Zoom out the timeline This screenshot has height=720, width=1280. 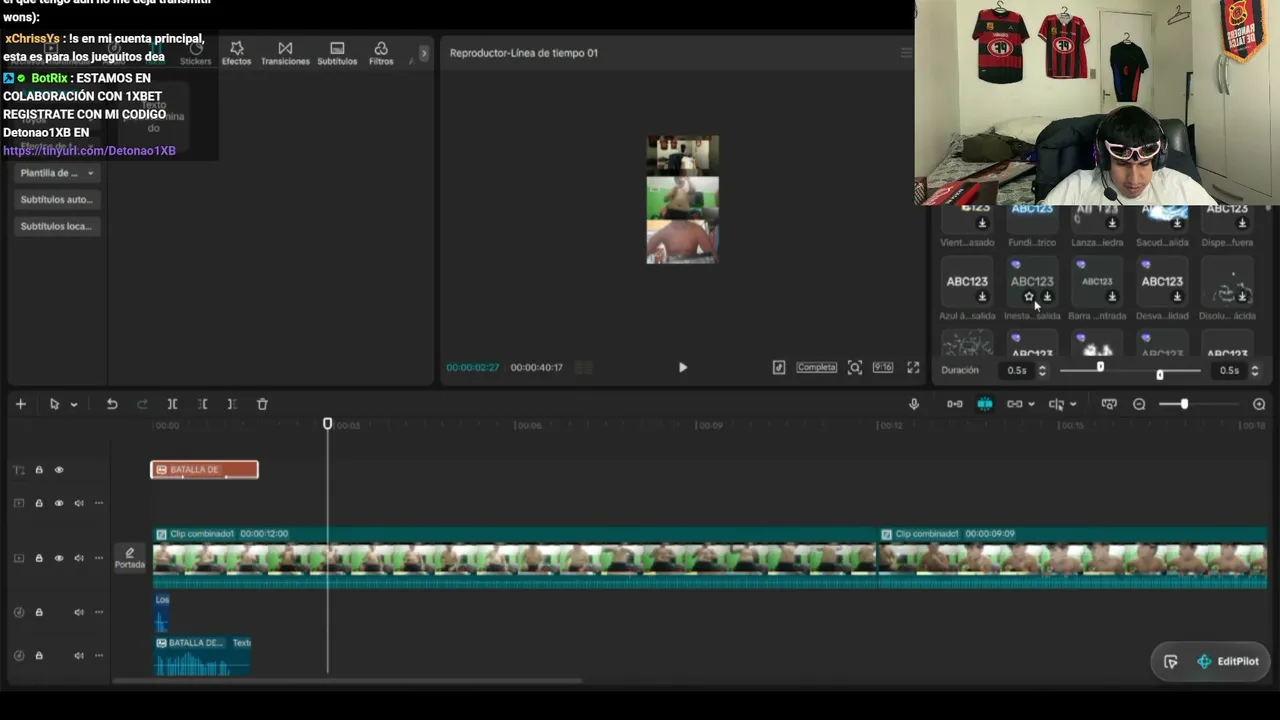pyautogui.click(x=1139, y=404)
